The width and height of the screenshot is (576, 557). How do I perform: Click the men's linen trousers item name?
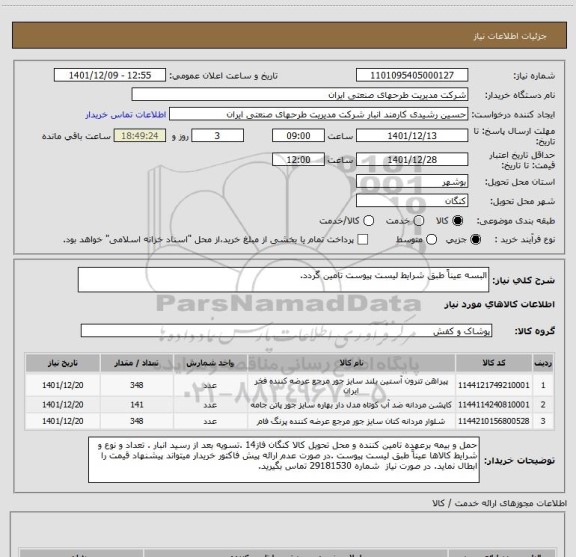(x=351, y=421)
